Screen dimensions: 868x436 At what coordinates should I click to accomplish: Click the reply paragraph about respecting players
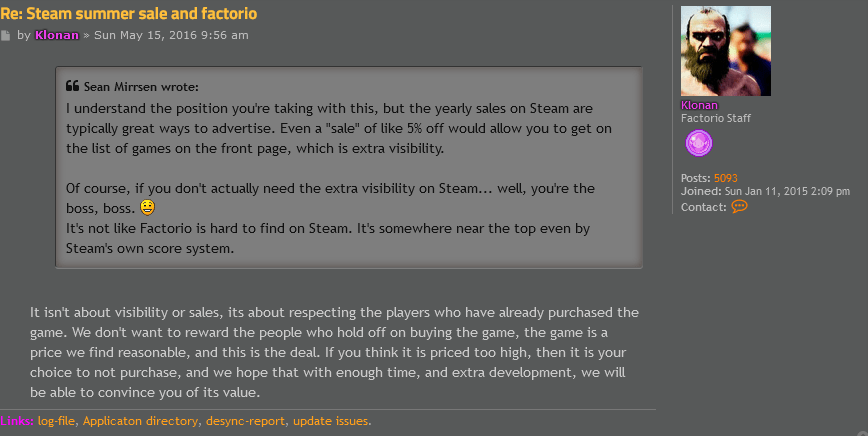tap(334, 353)
